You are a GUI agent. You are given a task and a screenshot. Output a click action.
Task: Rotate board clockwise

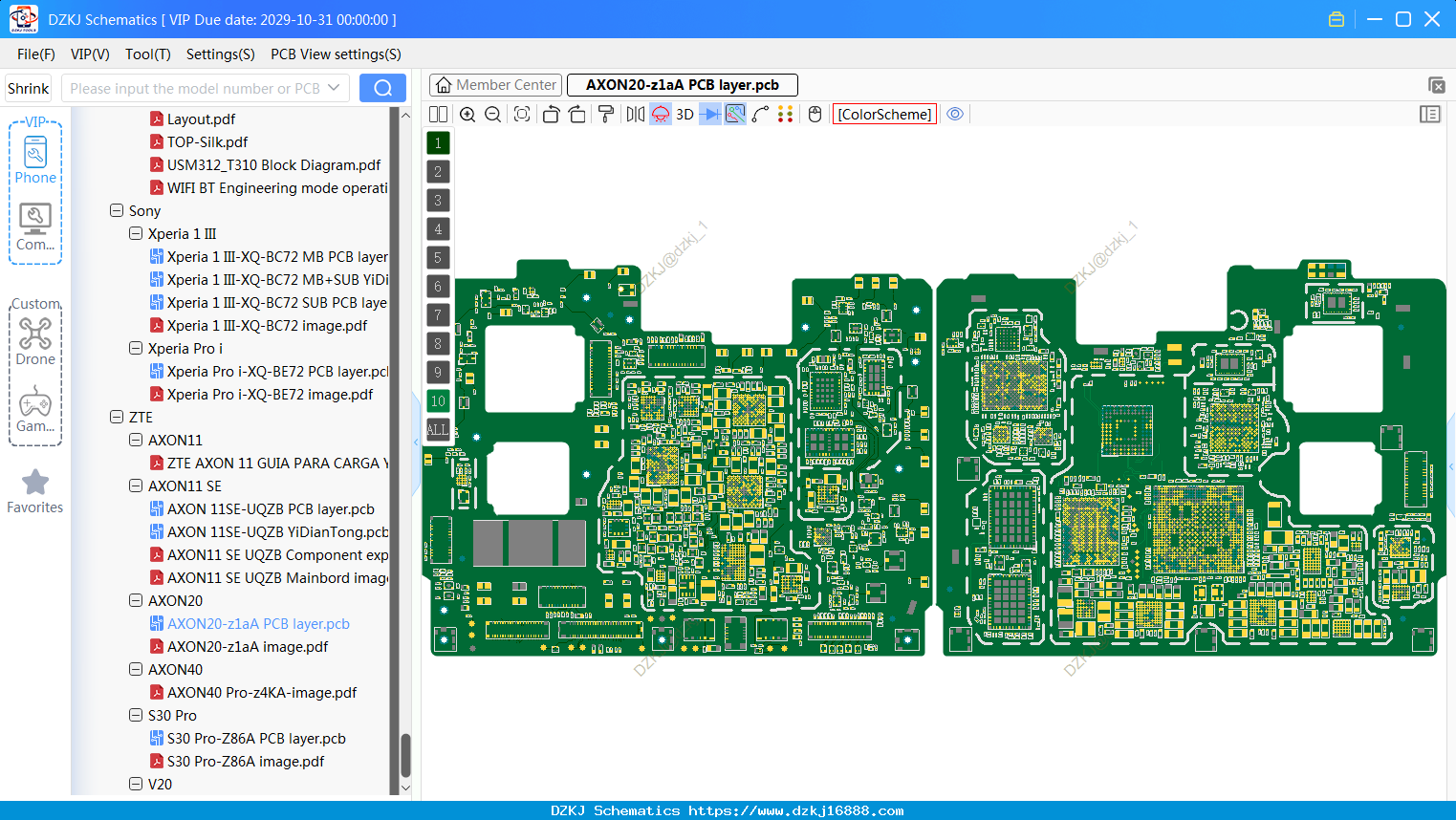(x=577, y=114)
